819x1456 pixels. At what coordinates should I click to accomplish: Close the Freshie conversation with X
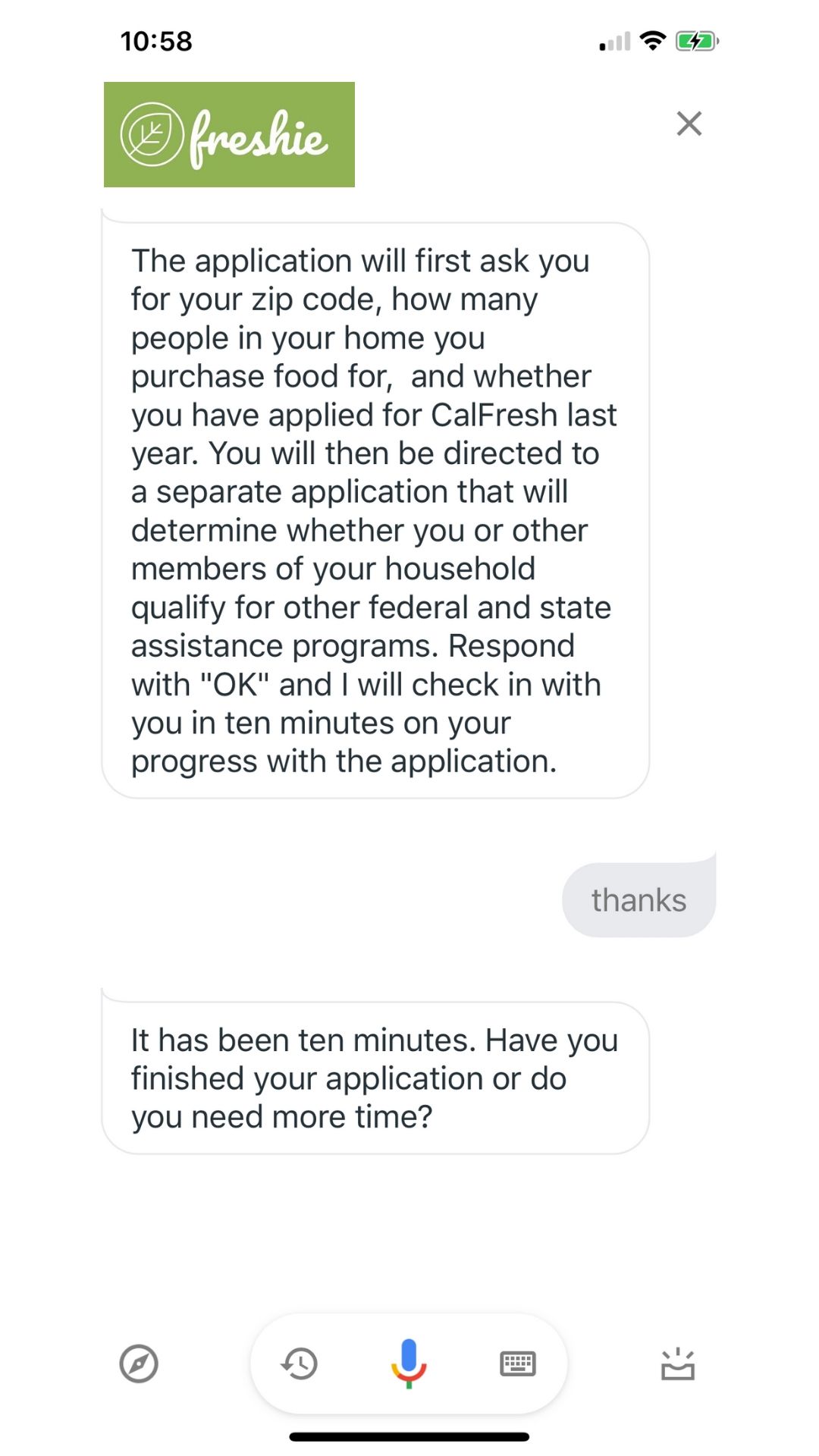(x=689, y=123)
